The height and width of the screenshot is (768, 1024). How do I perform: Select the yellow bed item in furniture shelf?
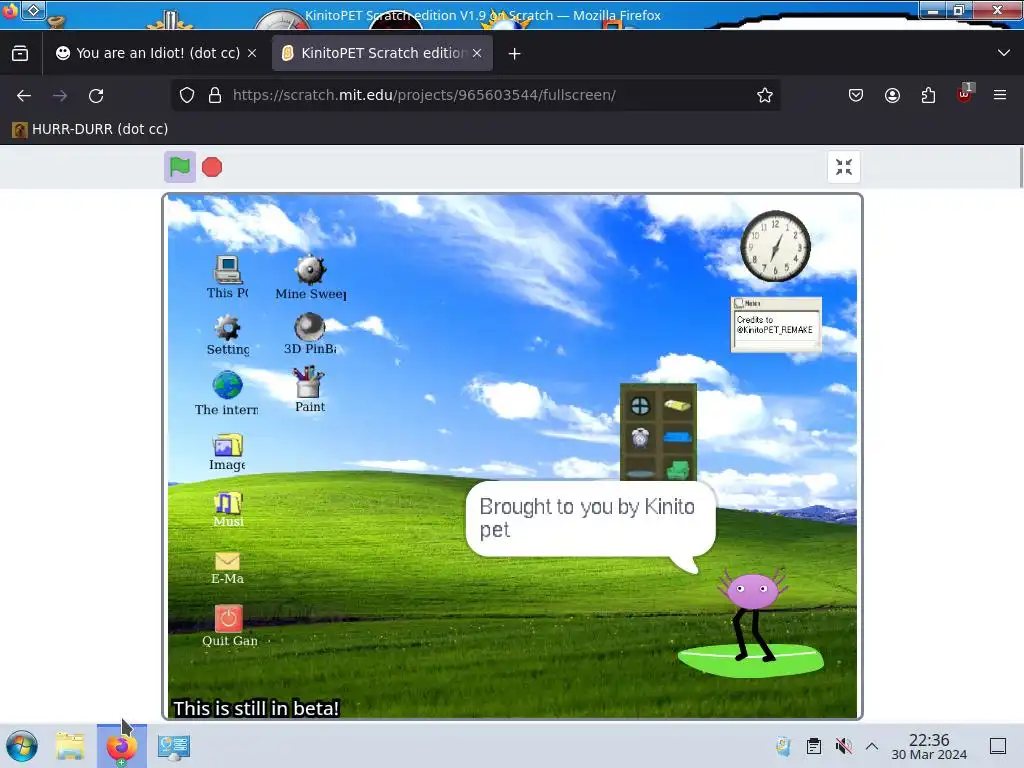coord(677,406)
